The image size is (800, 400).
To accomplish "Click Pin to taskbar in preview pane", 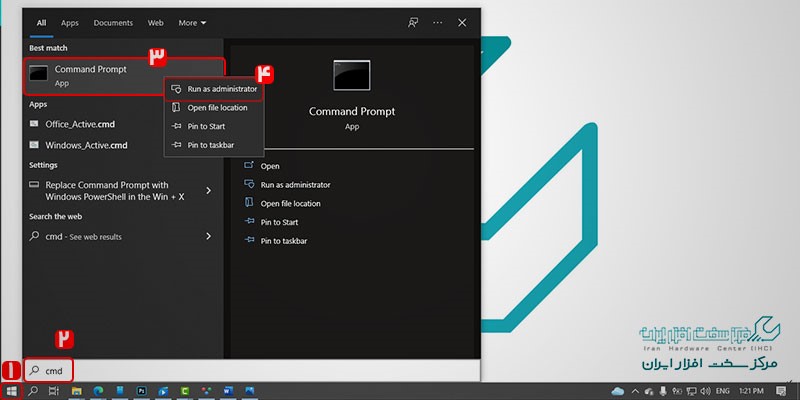I will coord(284,241).
